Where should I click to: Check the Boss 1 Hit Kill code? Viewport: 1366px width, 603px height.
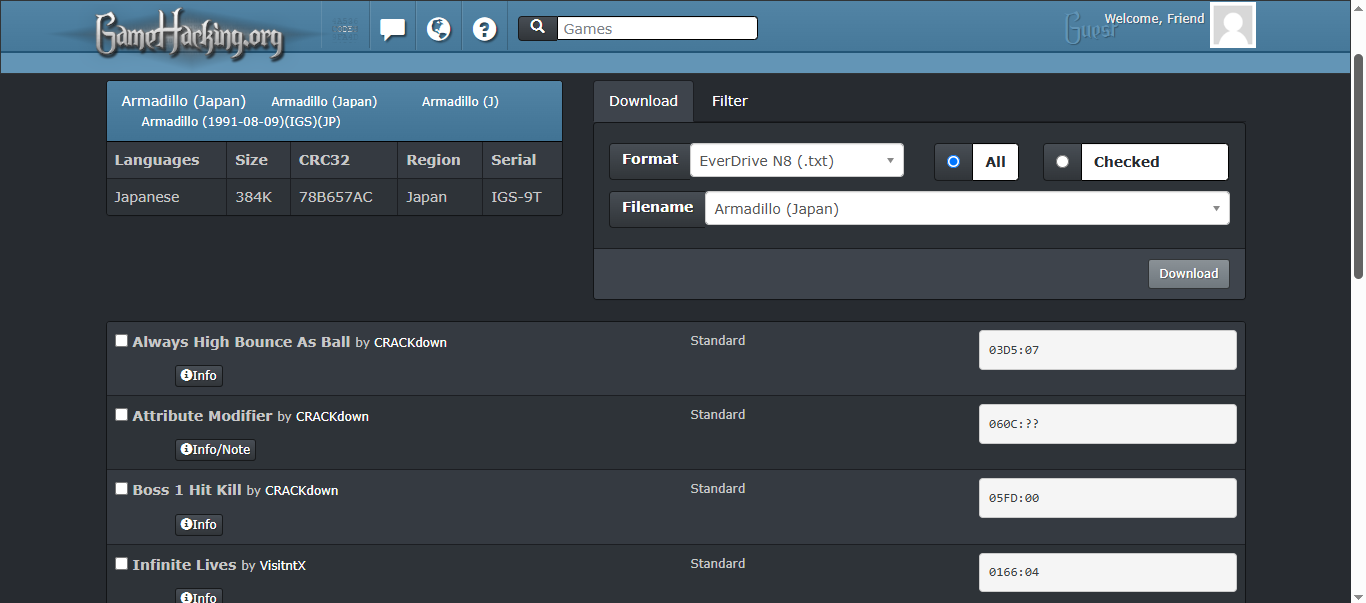coord(122,489)
